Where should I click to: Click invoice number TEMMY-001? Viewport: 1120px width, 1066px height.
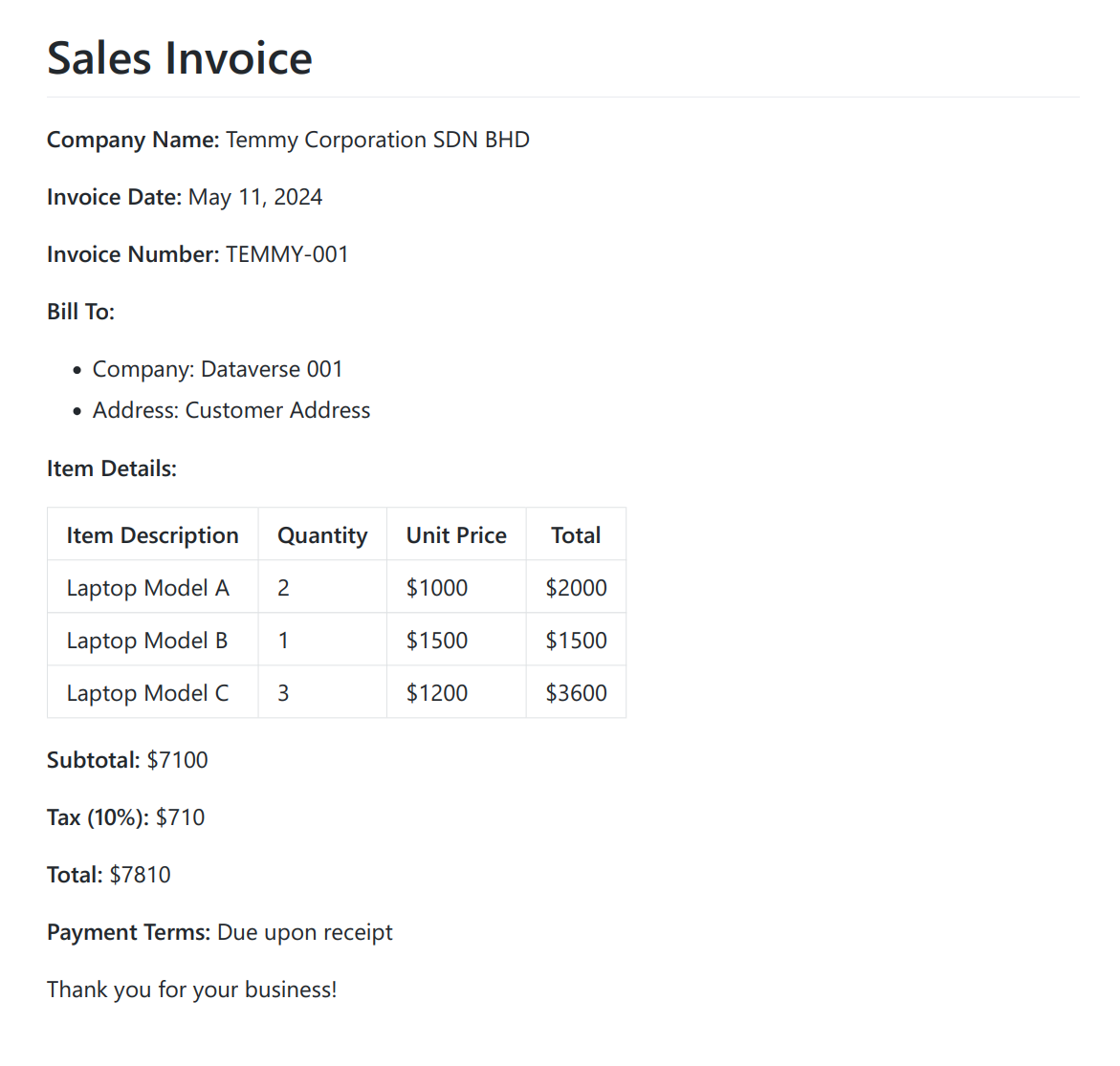[287, 254]
